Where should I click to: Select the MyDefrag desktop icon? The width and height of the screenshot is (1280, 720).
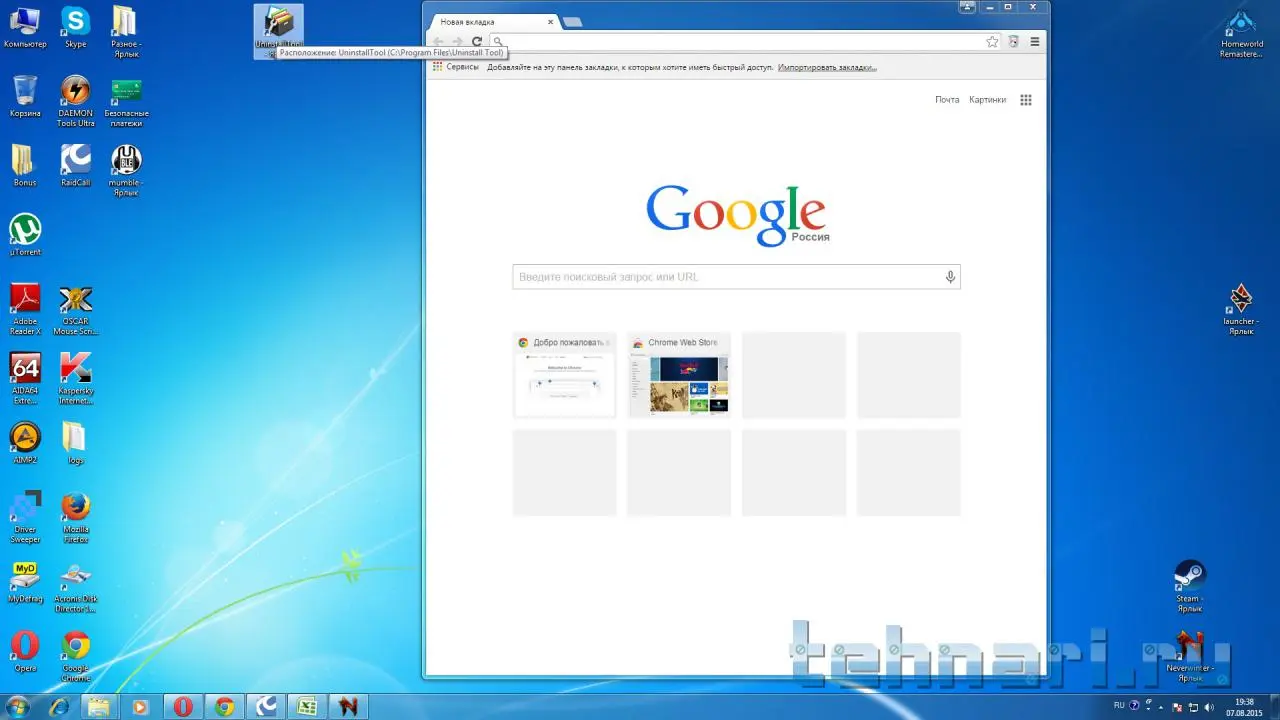(x=25, y=582)
